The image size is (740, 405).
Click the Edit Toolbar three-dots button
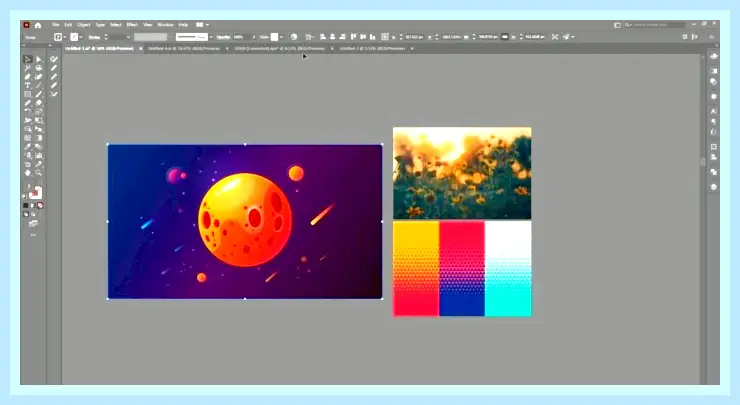click(33, 235)
